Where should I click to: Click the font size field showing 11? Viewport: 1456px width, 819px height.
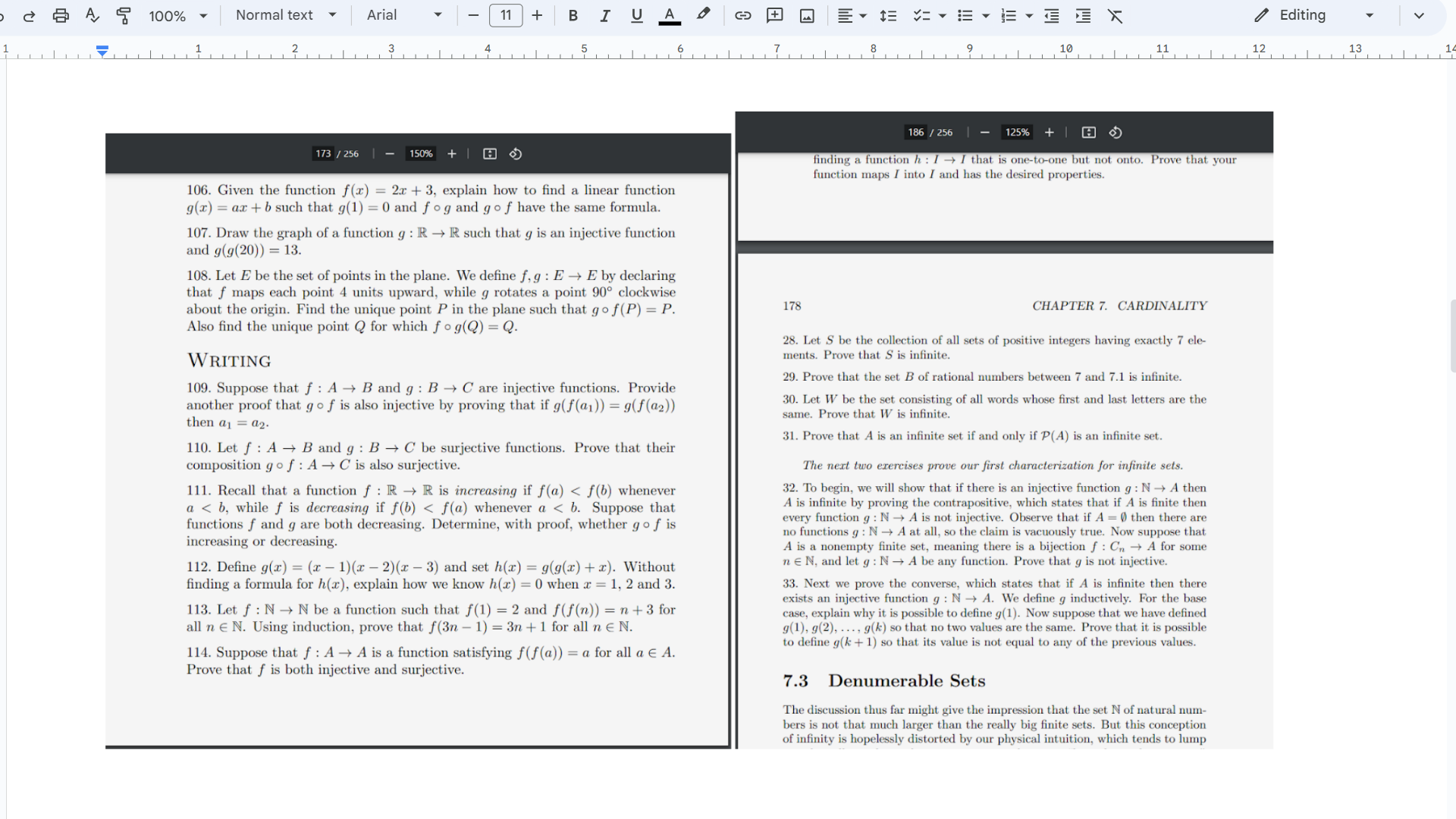tap(506, 15)
